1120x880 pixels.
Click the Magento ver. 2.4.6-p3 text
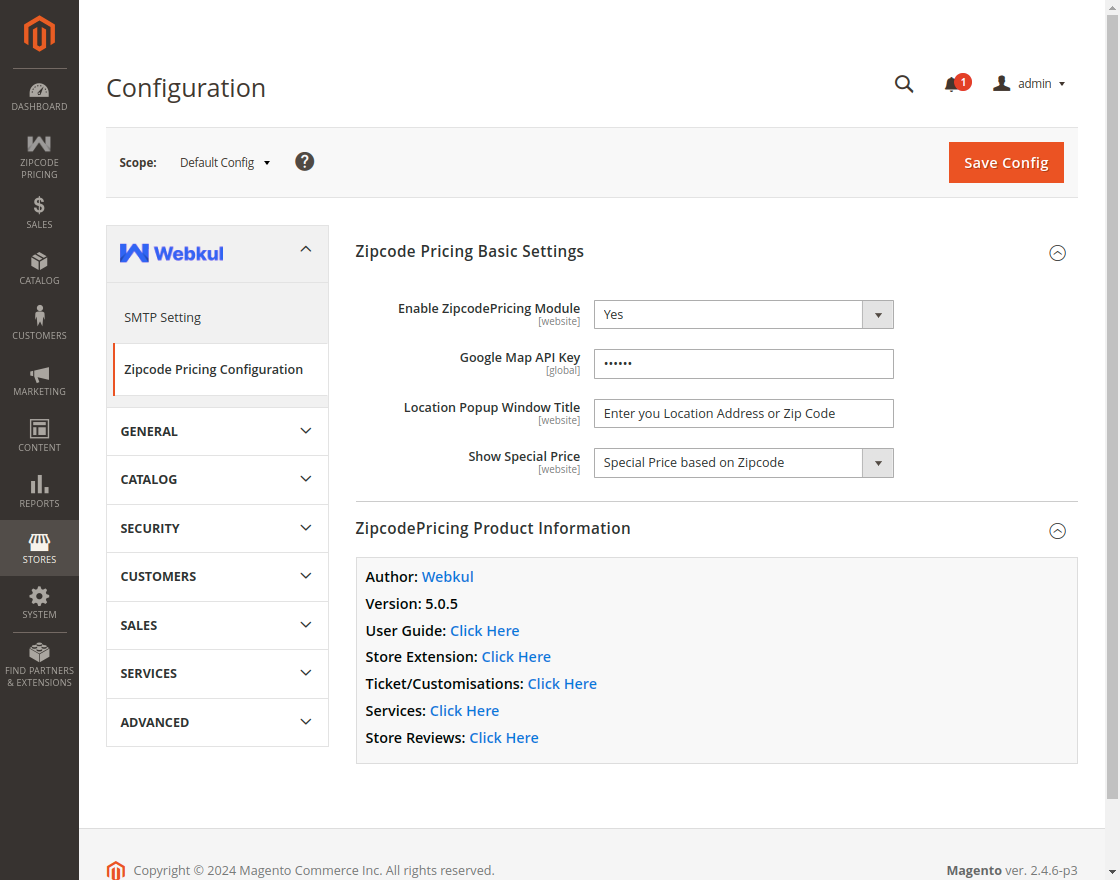pos(1011,870)
